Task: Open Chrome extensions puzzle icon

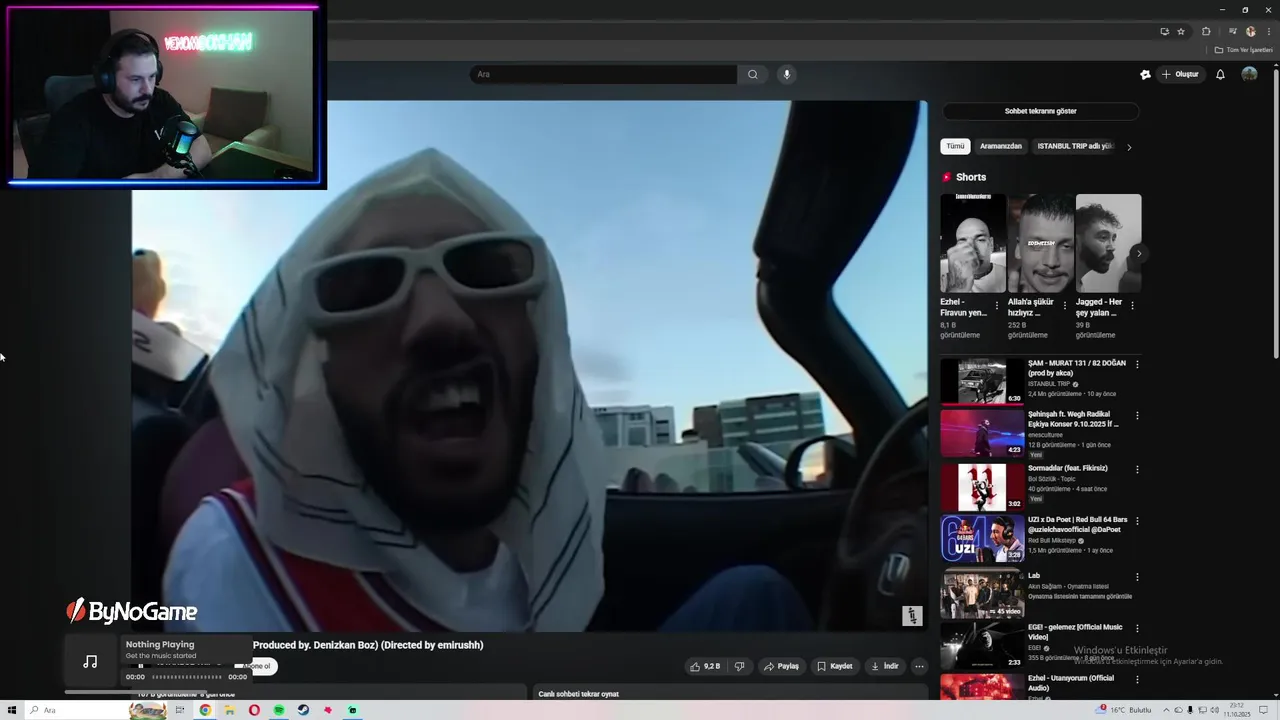Action: click(x=1206, y=31)
